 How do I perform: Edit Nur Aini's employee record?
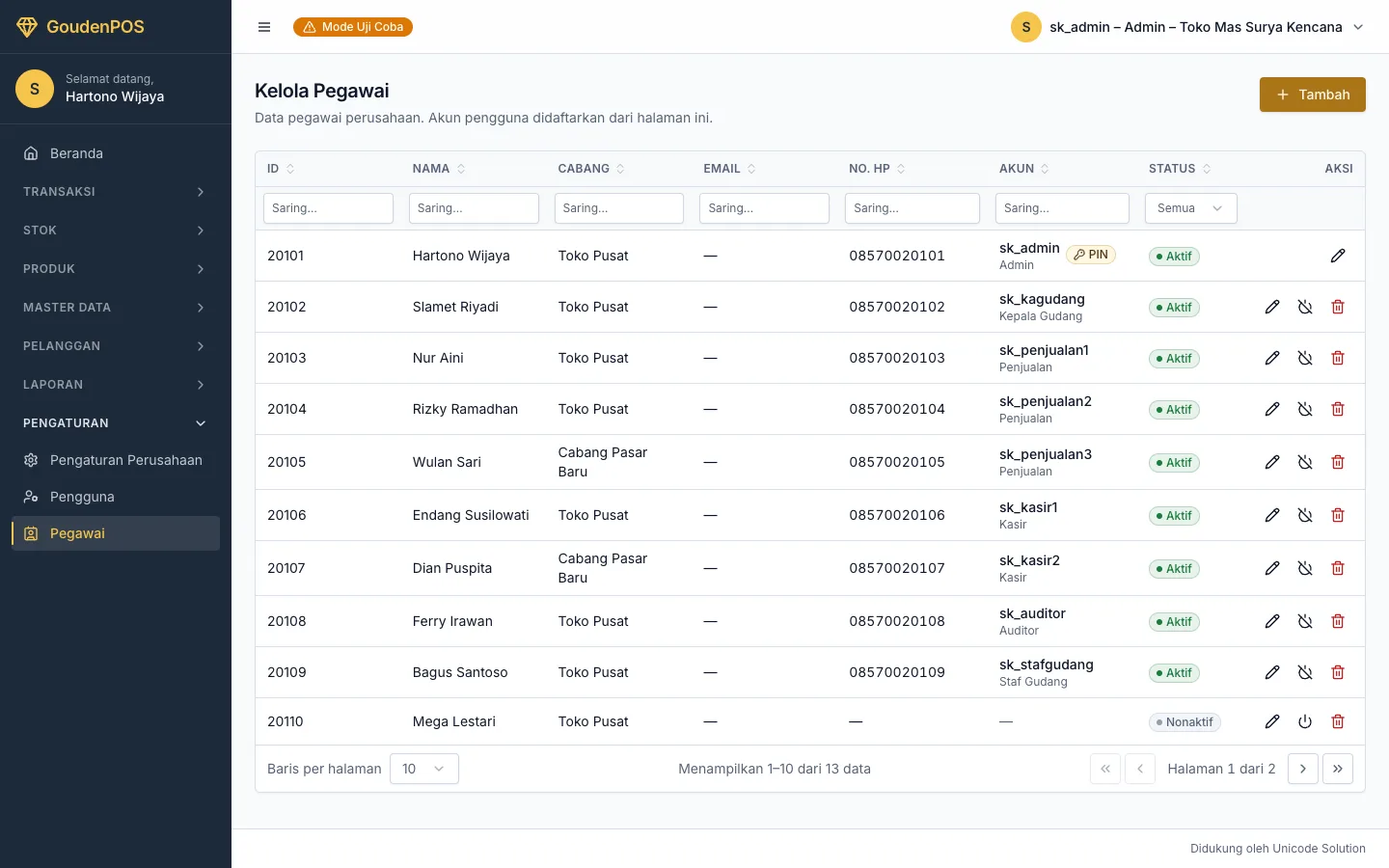point(1272,358)
